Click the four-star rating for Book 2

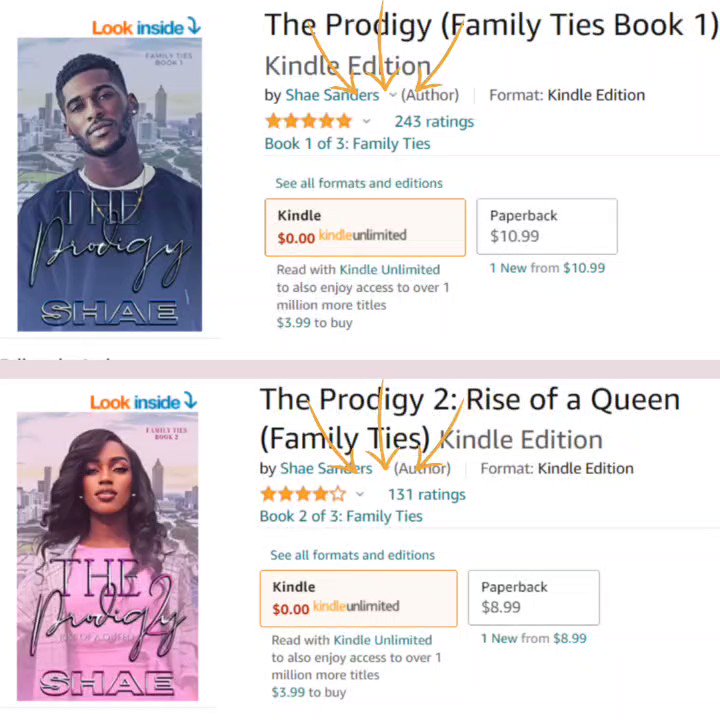pos(304,495)
